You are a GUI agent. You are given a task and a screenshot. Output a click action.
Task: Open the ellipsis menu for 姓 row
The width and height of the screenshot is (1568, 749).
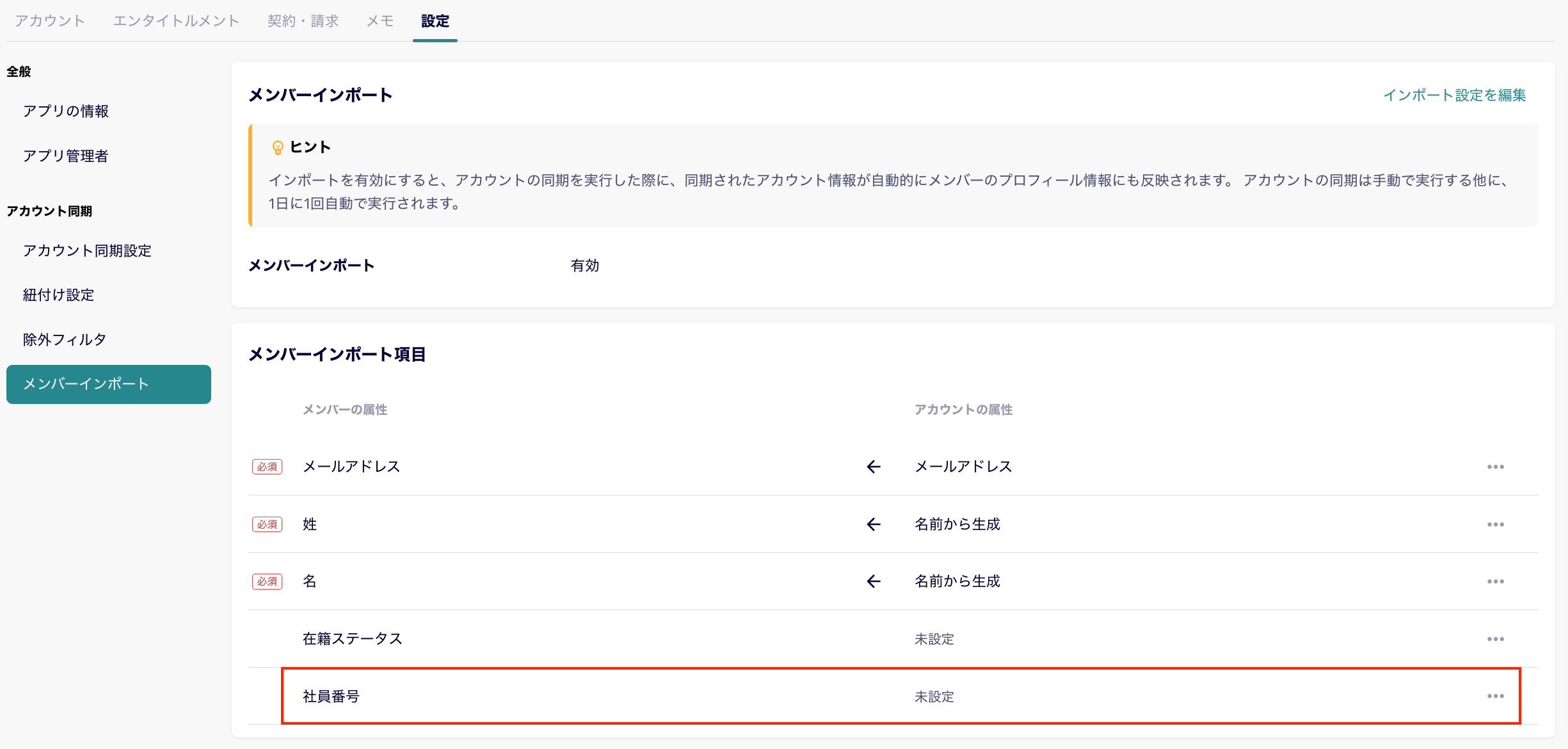click(1496, 524)
